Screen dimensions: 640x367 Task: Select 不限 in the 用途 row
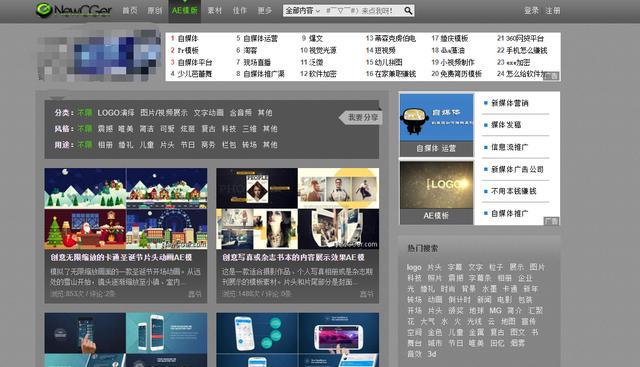tap(85, 145)
